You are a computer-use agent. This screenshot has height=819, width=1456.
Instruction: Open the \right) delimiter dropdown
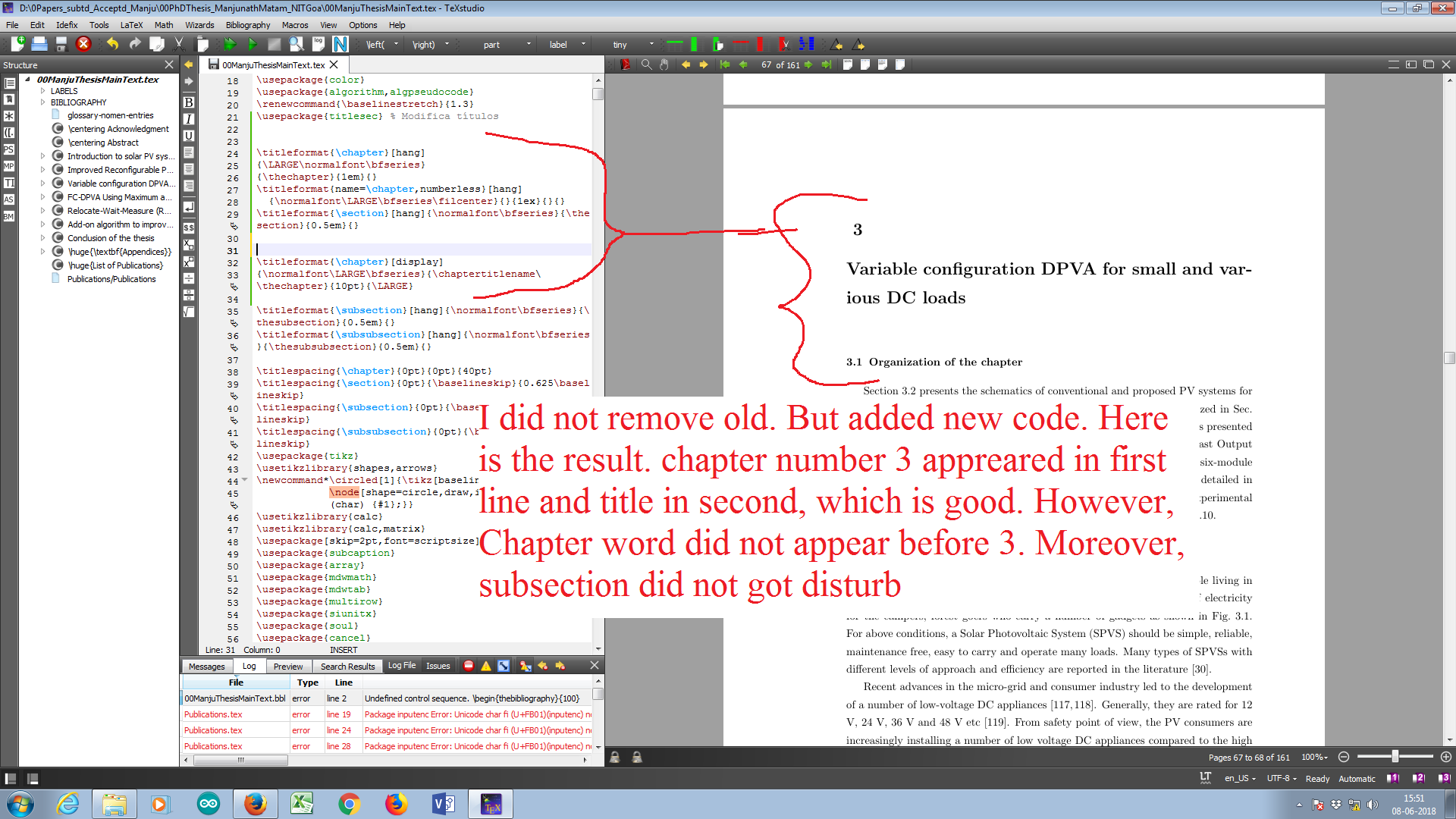pos(447,44)
